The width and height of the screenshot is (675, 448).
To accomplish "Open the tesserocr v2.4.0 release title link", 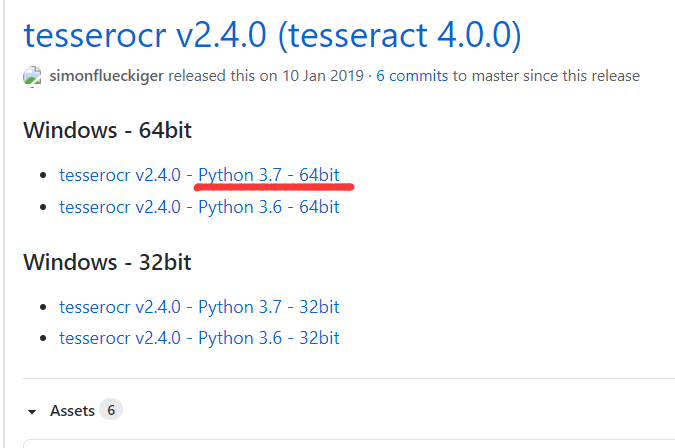I will [272, 35].
